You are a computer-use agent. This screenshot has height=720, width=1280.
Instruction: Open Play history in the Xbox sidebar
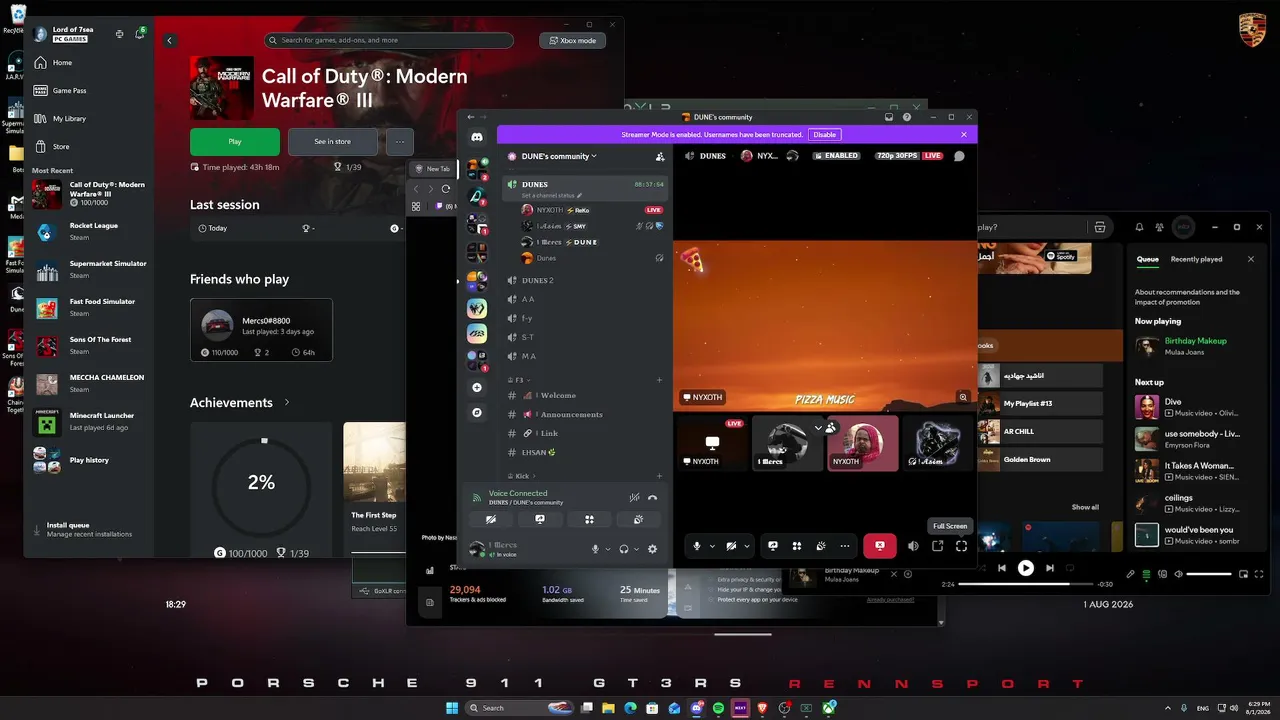(x=89, y=460)
